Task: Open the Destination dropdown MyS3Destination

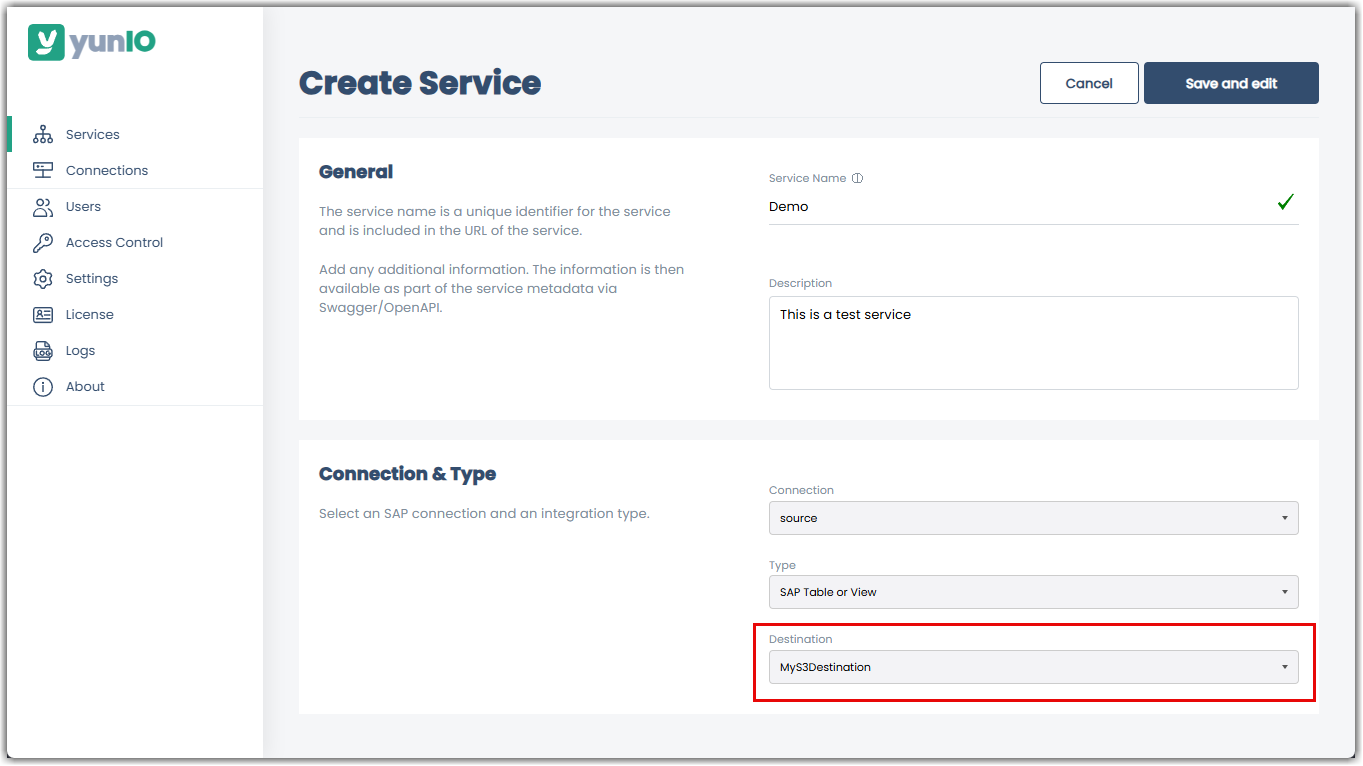Action: [x=1033, y=667]
